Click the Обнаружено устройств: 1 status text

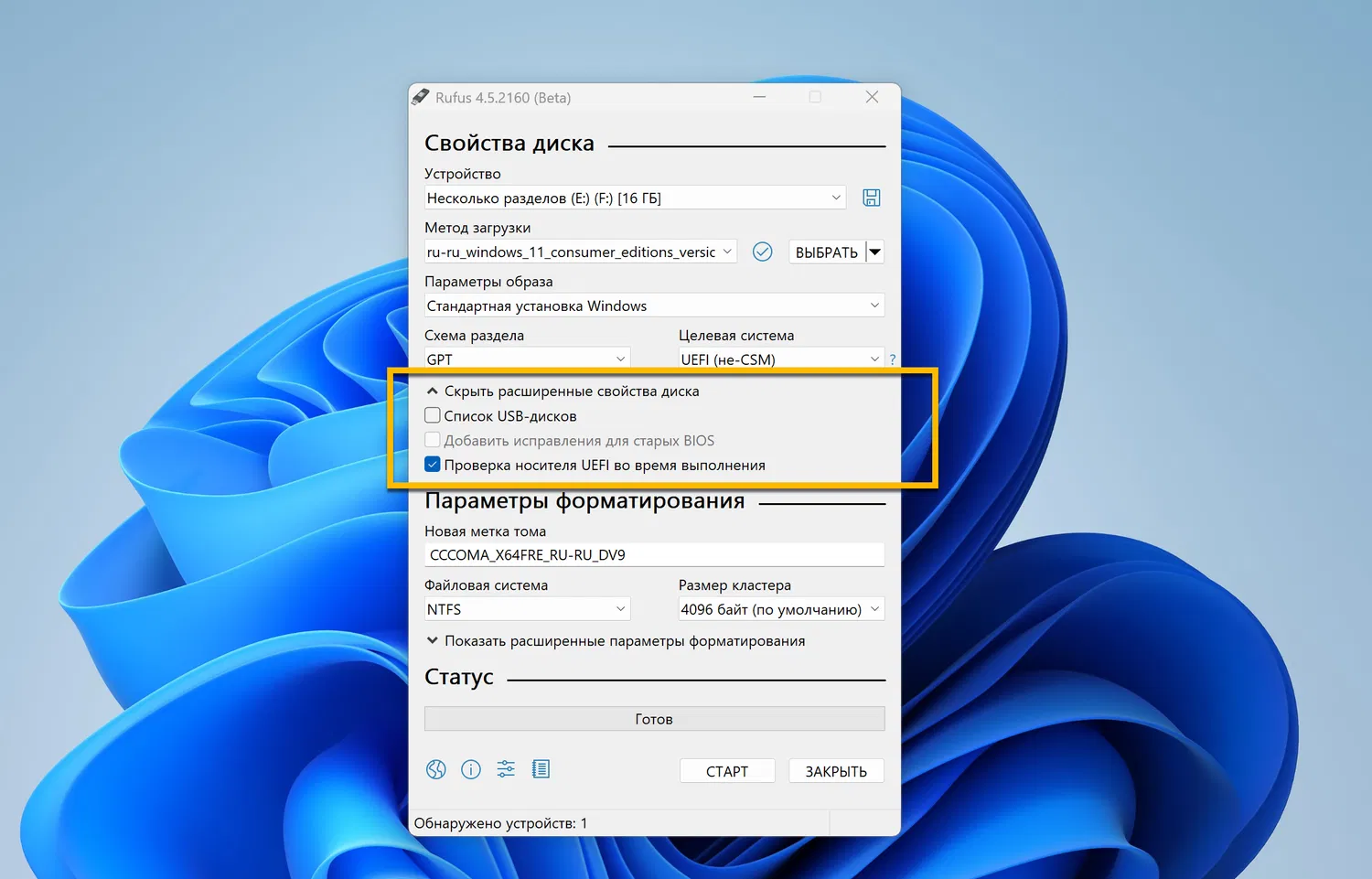click(x=501, y=823)
